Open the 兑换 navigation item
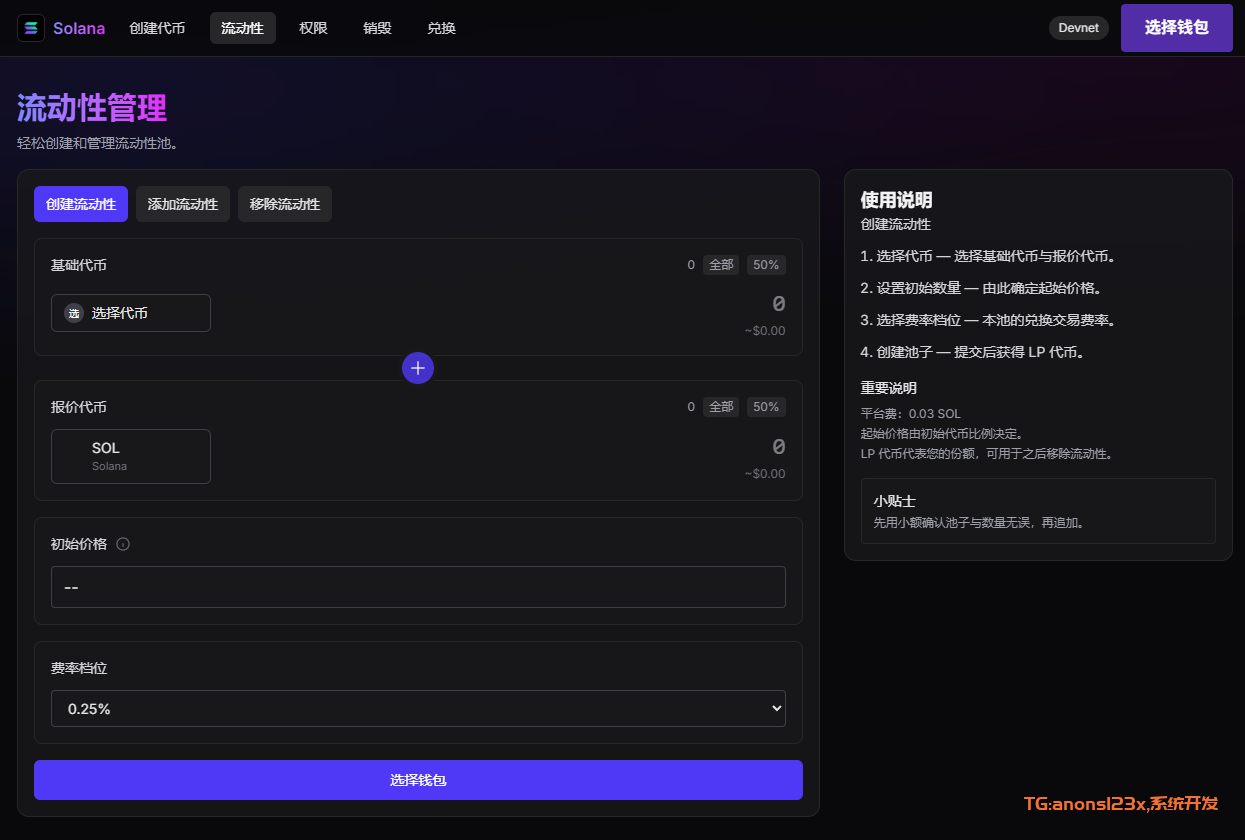 [x=441, y=28]
